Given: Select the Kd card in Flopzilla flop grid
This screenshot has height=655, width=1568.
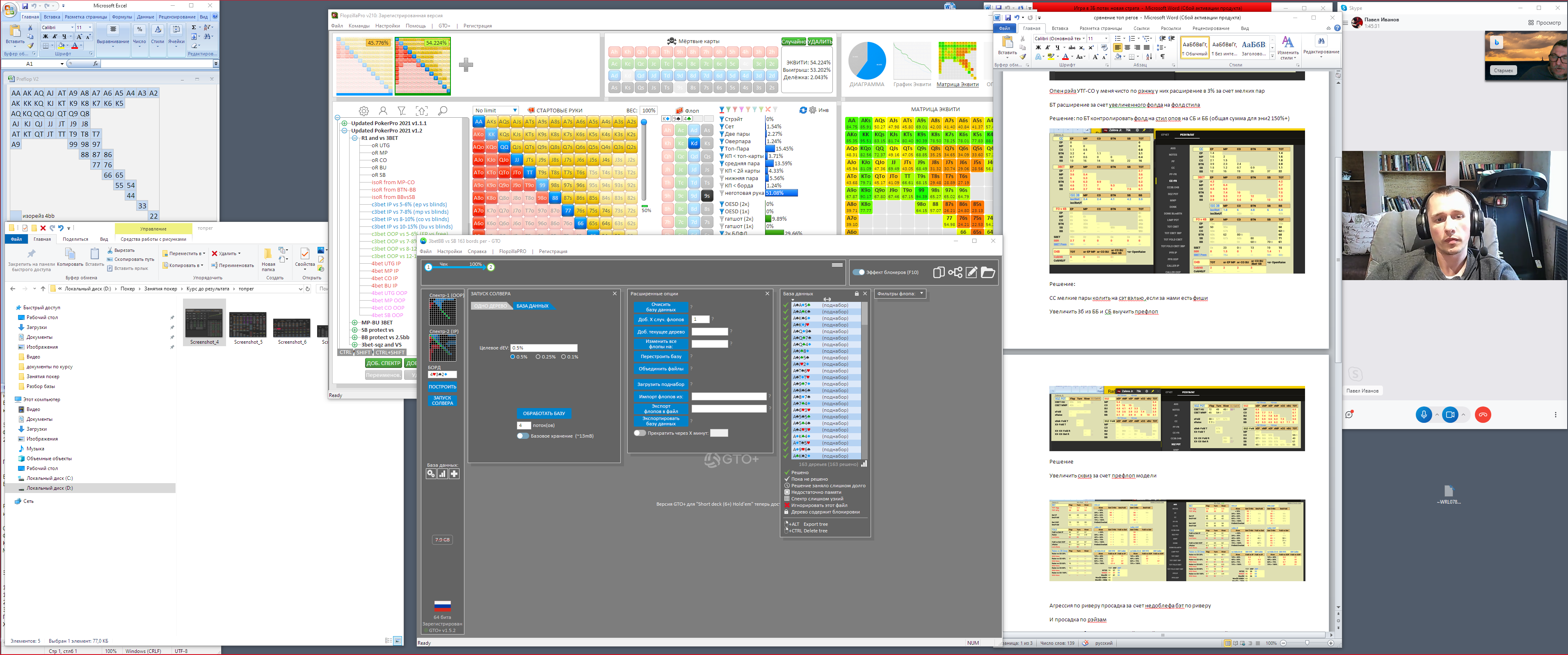Looking at the screenshot, I should point(694,143).
